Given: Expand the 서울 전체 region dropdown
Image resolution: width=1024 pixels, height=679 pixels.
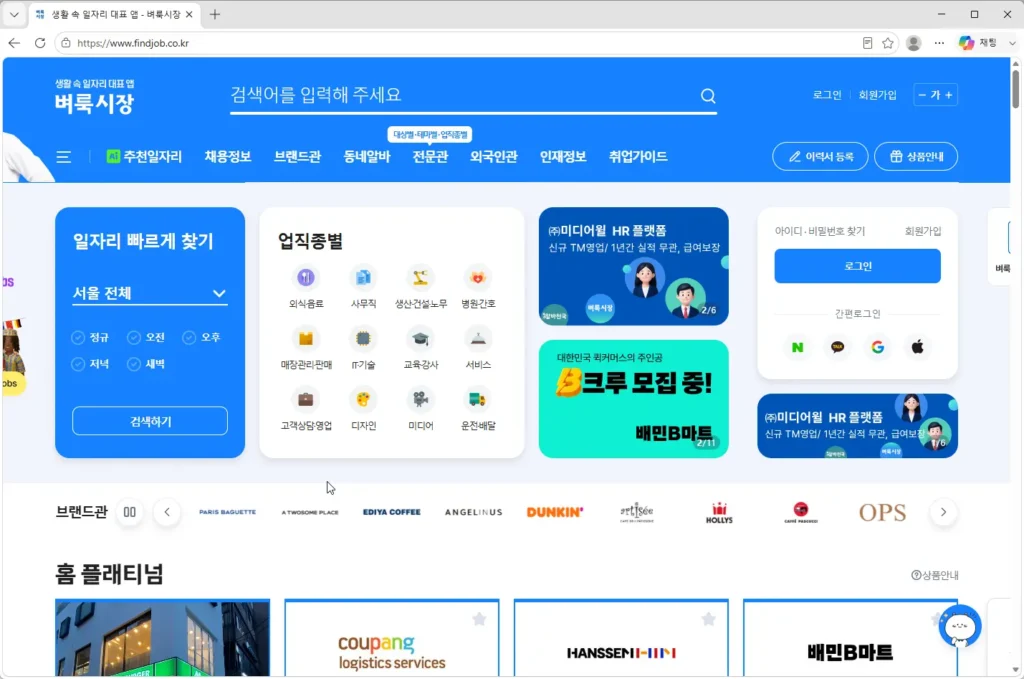Looking at the screenshot, I should coord(150,293).
